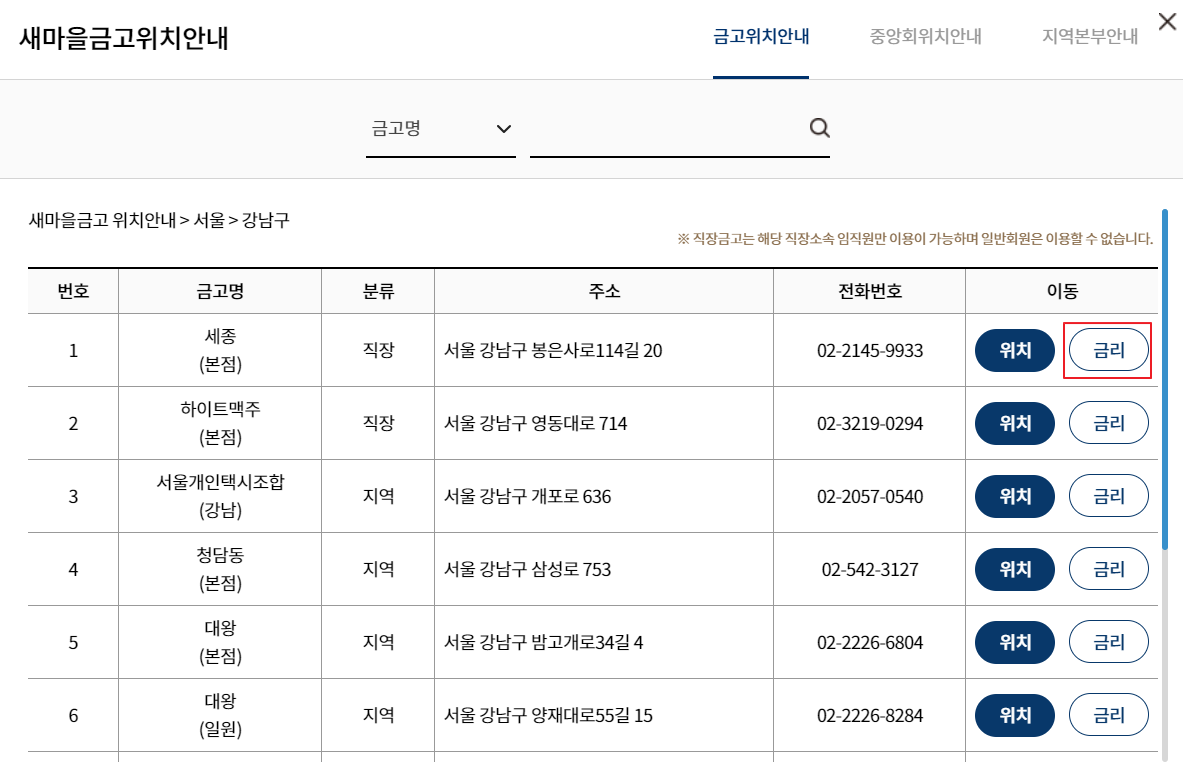Click the 이동 column header
Image resolution: width=1183 pixels, height=762 pixels.
pos(1062,291)
